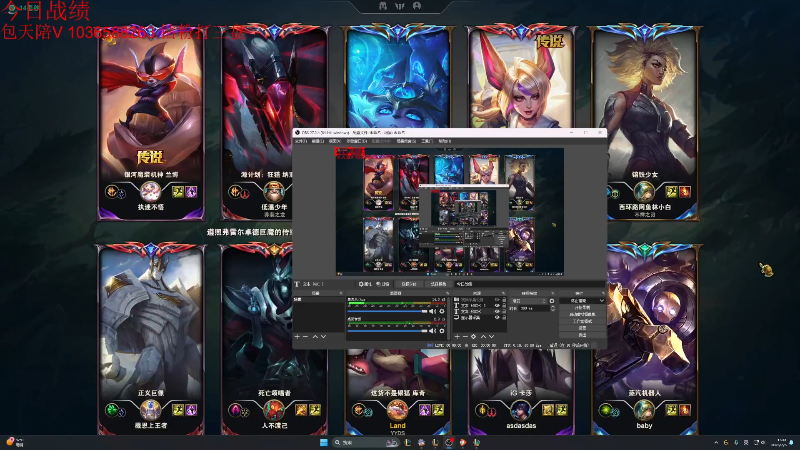The height and width of the screenshot is (450, 800).
Task: Click the Studio Mode button in Controls
Action: coord(582,321)
